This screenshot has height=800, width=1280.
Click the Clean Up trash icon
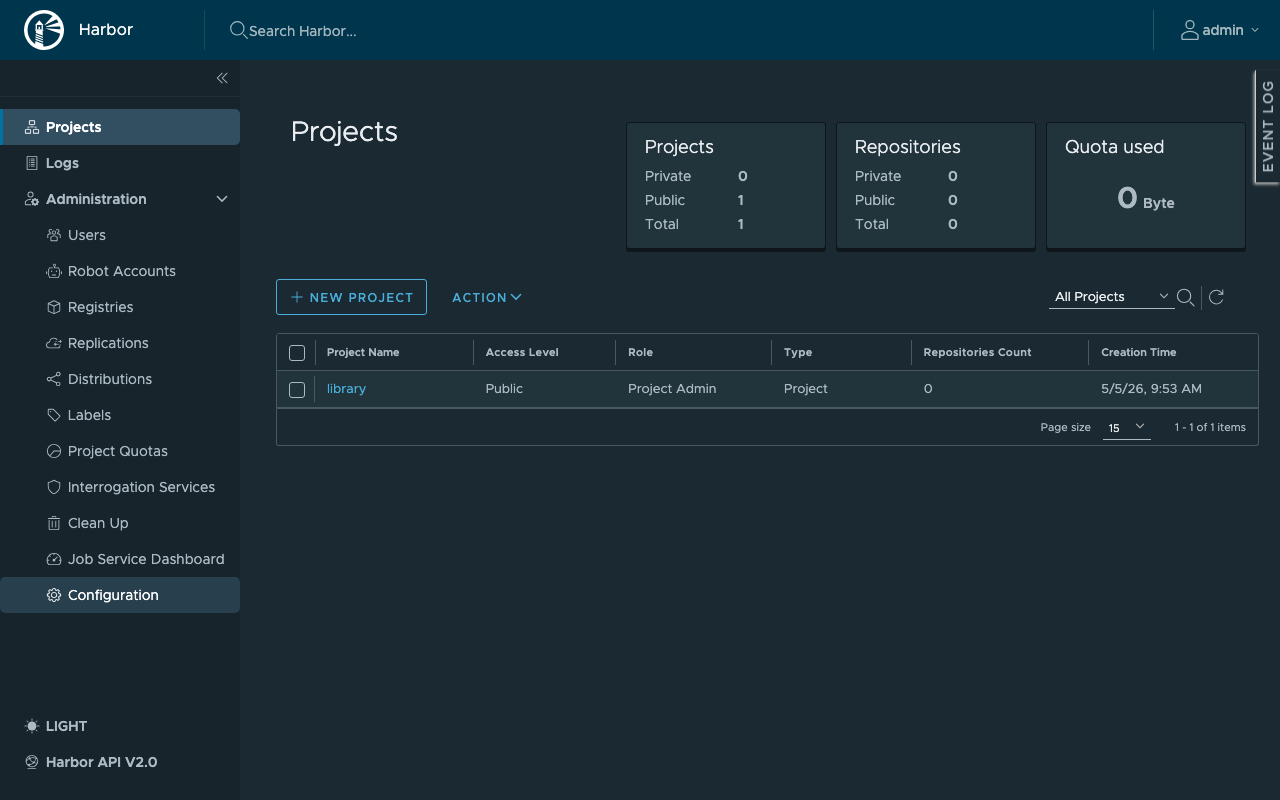tap(54, 523)
